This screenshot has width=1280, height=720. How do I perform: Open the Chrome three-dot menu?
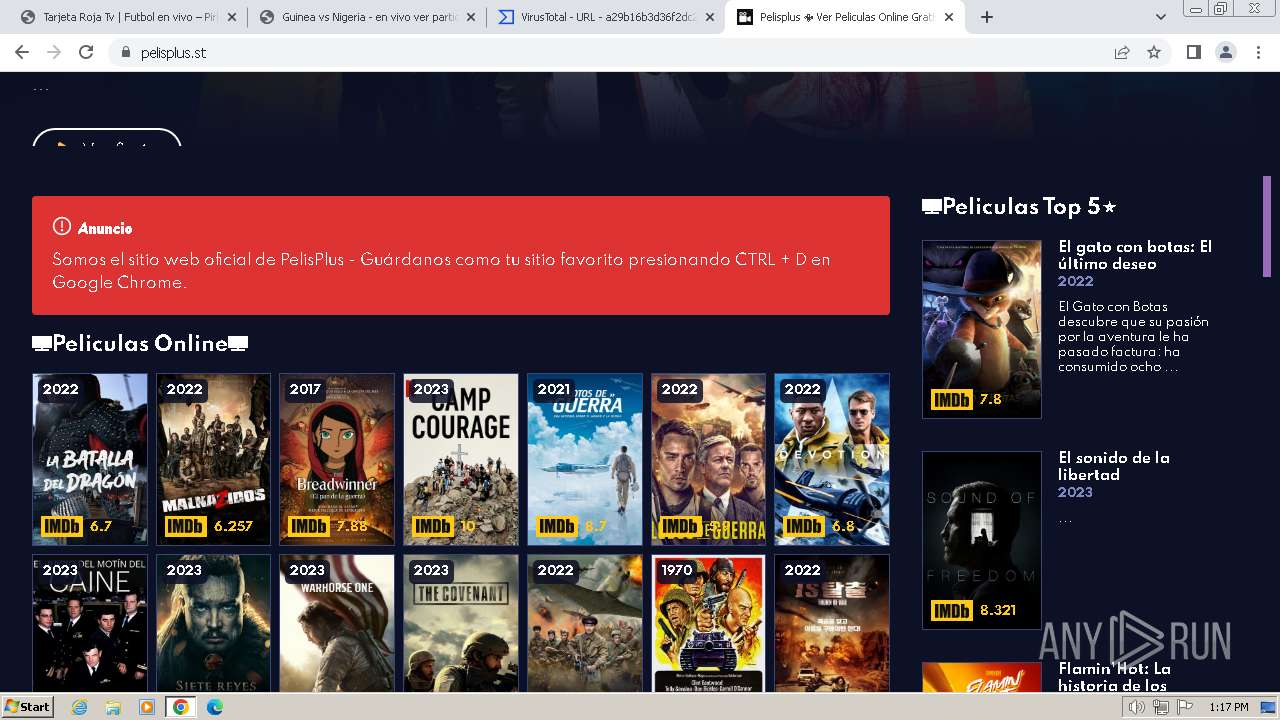pyautogui.click(x=1258, y=52)
